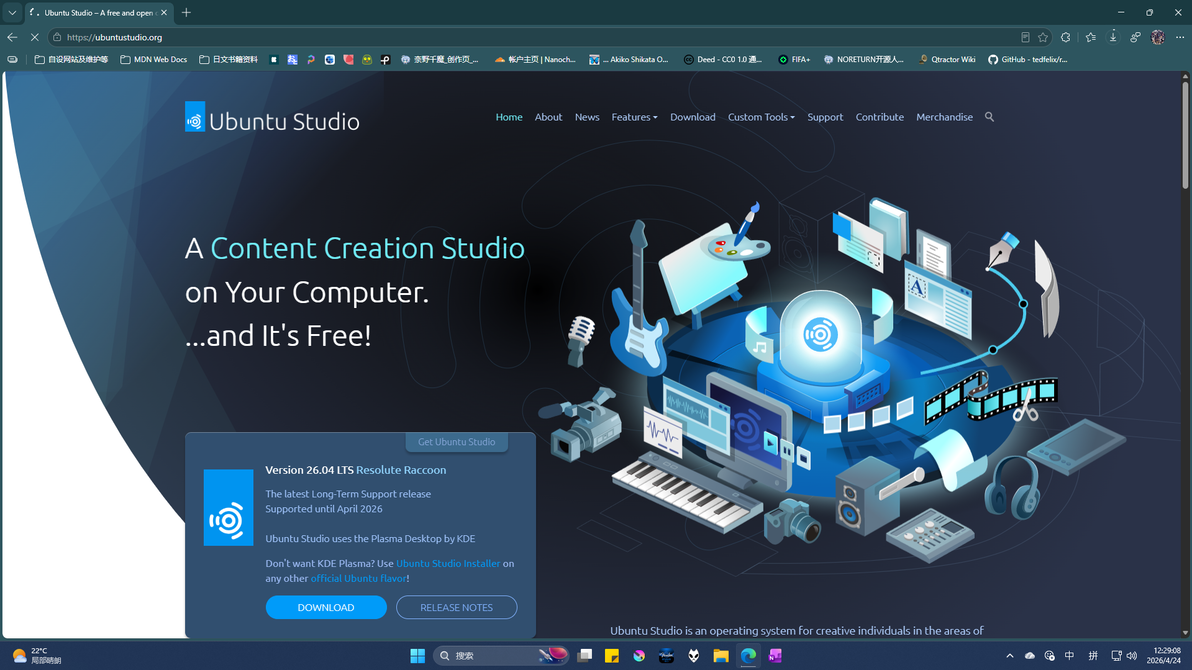Open the About page from navigation
Viewport: 1192px width, 670px height.
[548, 117]
